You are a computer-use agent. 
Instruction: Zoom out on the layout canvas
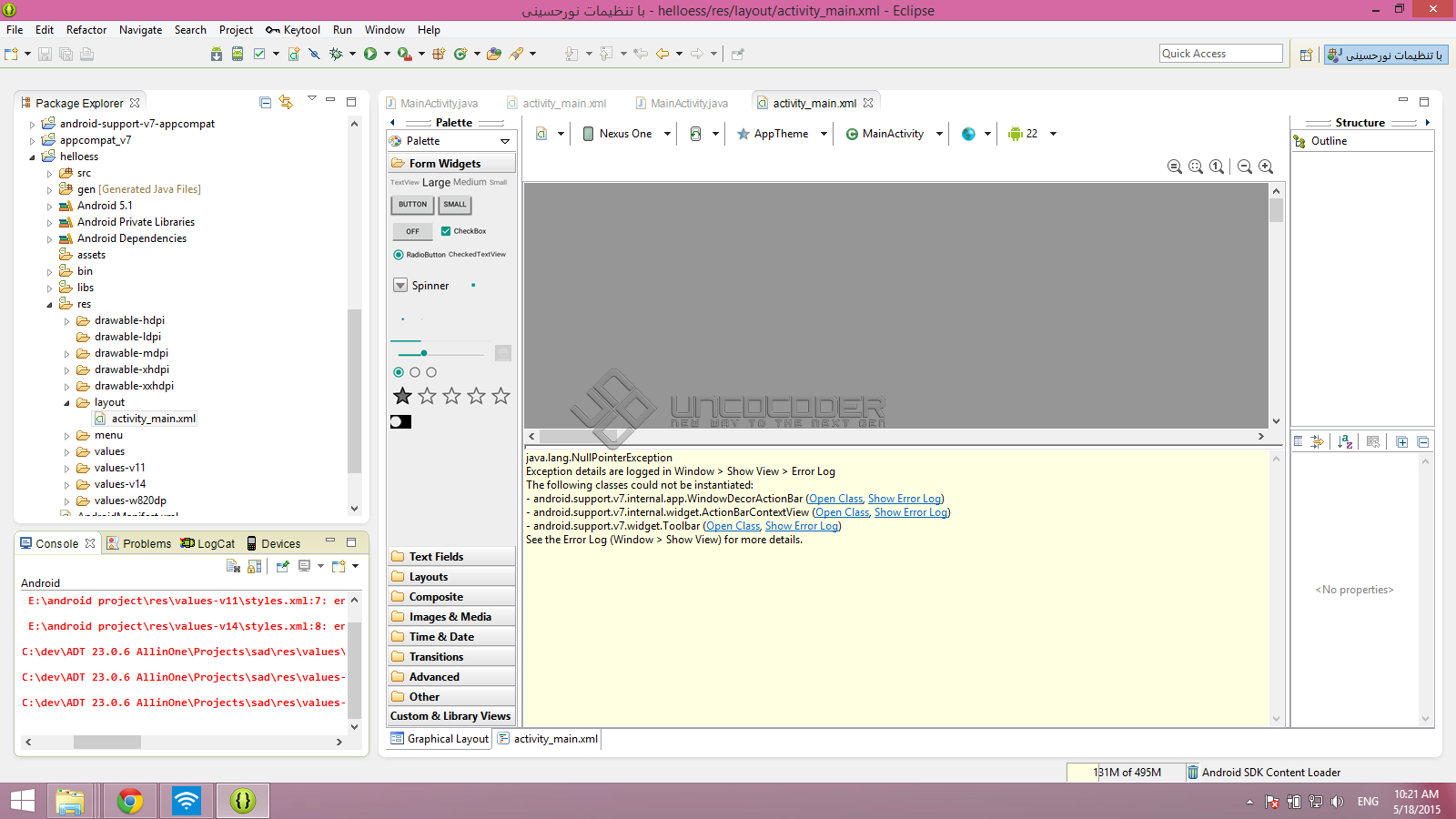click(1245, 167)
